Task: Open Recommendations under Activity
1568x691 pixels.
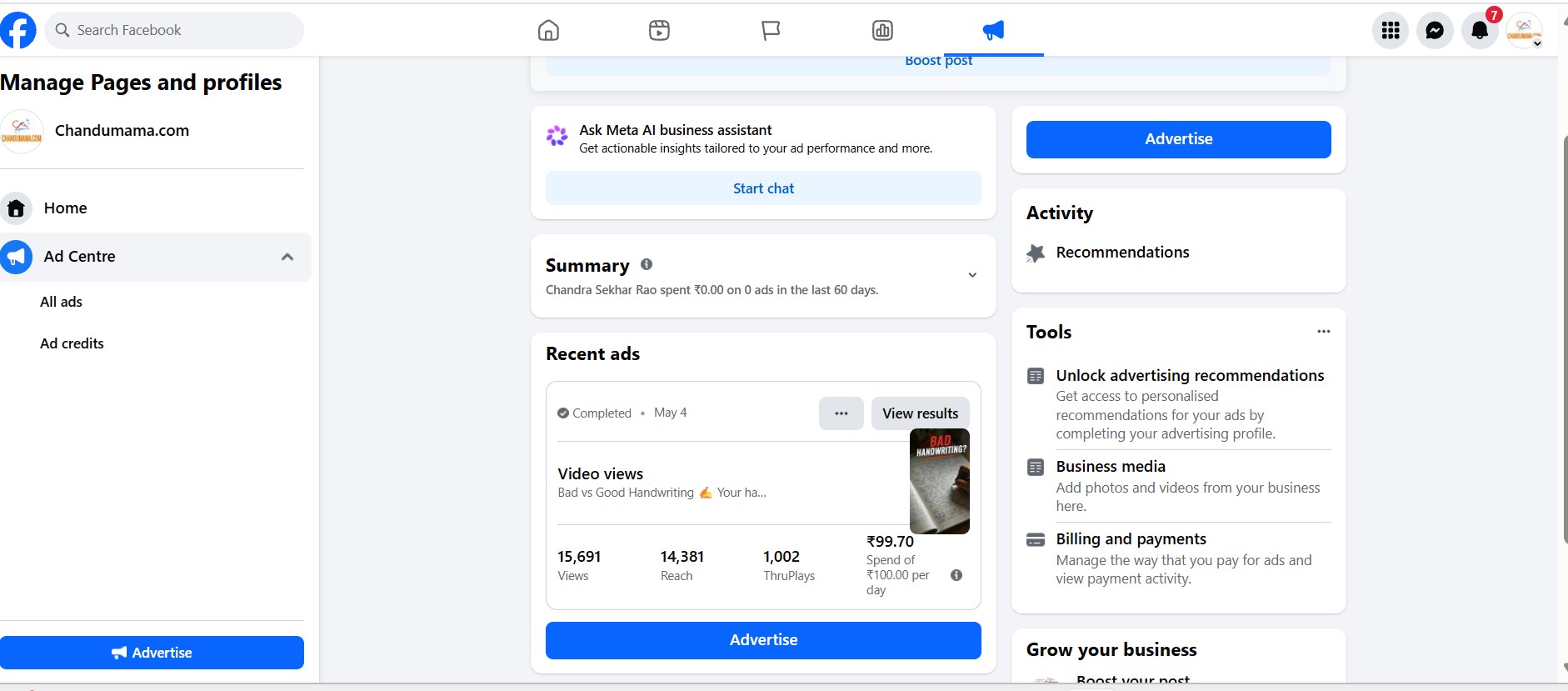Action: click(x=1122, y=253)
